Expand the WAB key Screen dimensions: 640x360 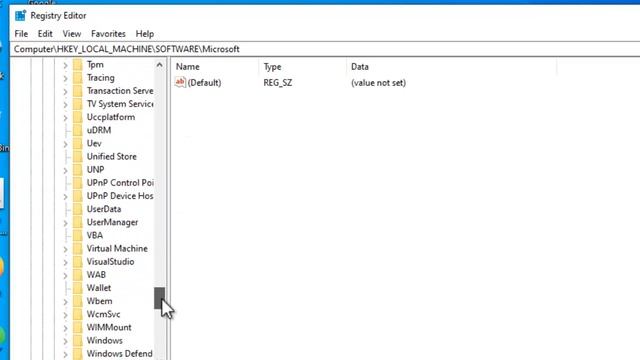tap(65, 275)
